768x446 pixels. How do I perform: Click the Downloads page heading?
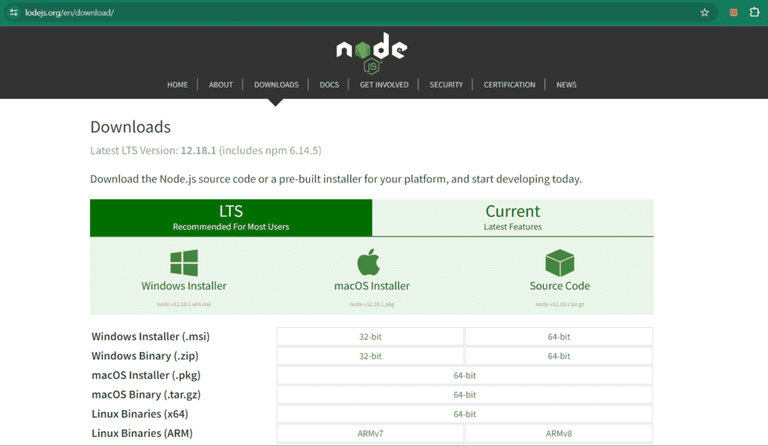click(130, 127)
